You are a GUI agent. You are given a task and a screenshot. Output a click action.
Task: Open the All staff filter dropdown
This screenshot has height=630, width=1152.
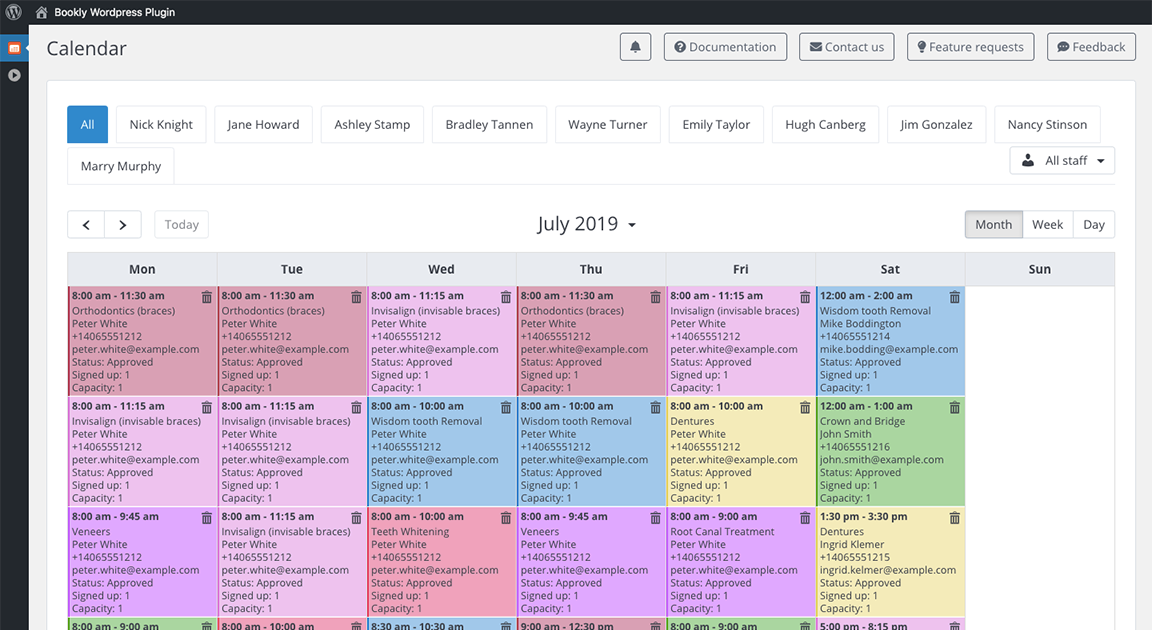click(1062, 160)
